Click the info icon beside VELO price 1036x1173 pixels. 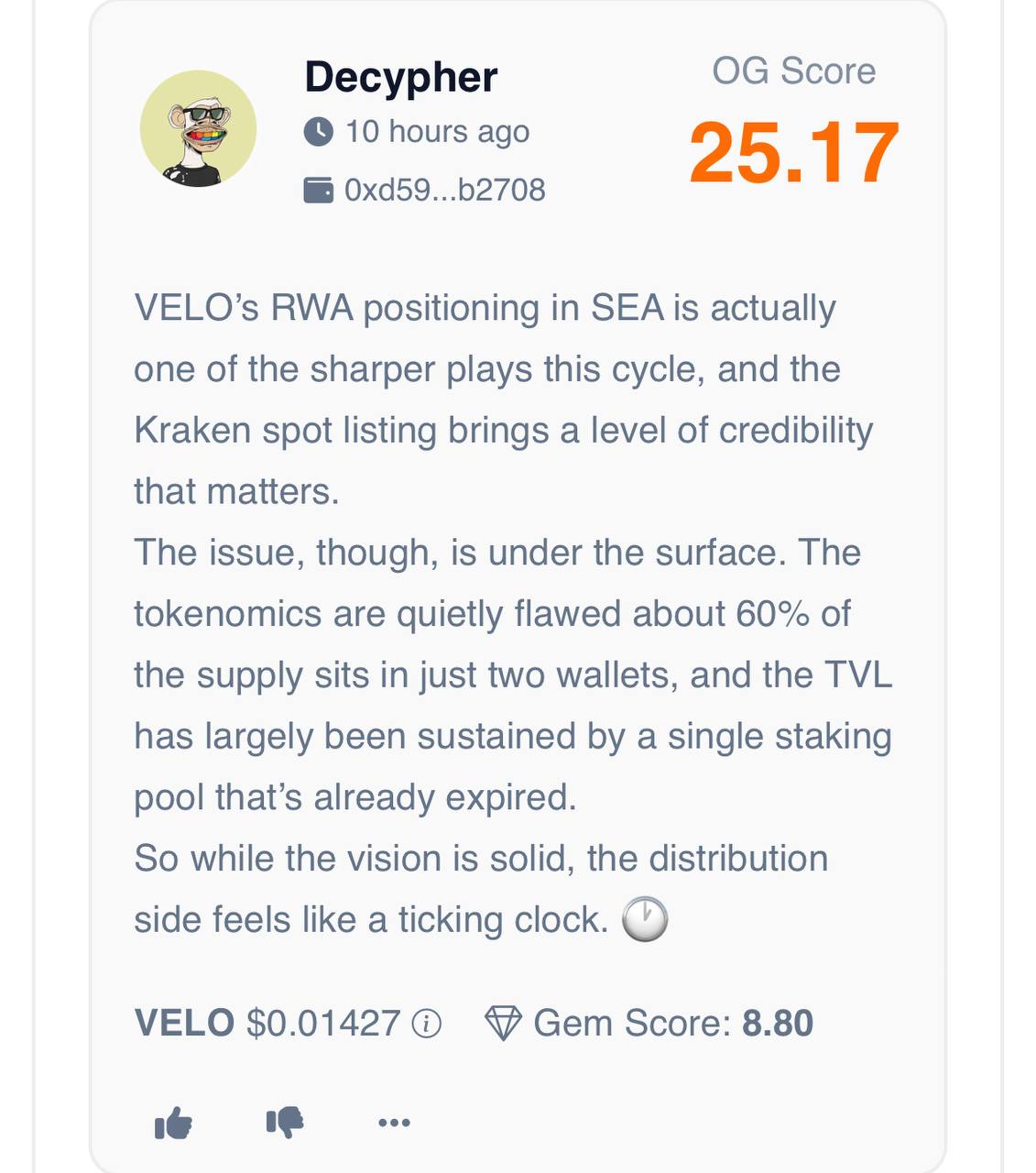(426, 1024)
